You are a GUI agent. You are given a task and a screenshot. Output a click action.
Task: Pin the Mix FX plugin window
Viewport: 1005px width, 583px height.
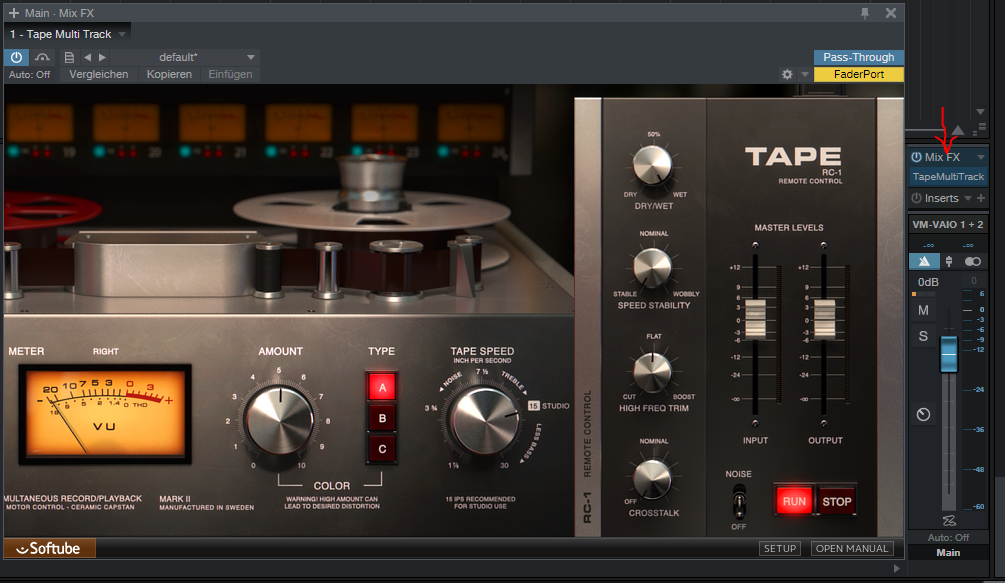click(x=865, y=13)
